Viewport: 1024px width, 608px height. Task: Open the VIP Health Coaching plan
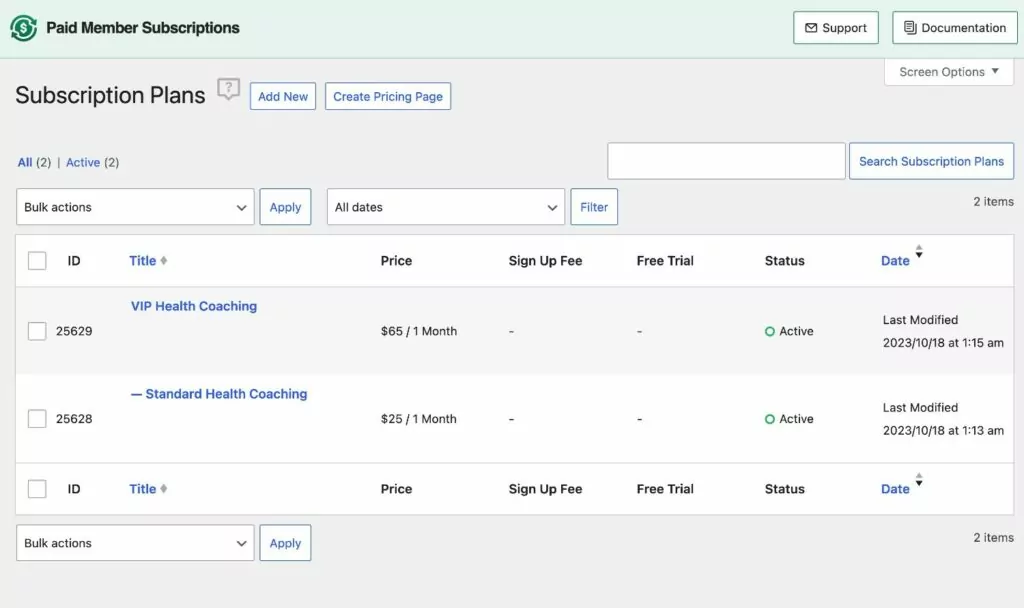(x=194, y=306)
